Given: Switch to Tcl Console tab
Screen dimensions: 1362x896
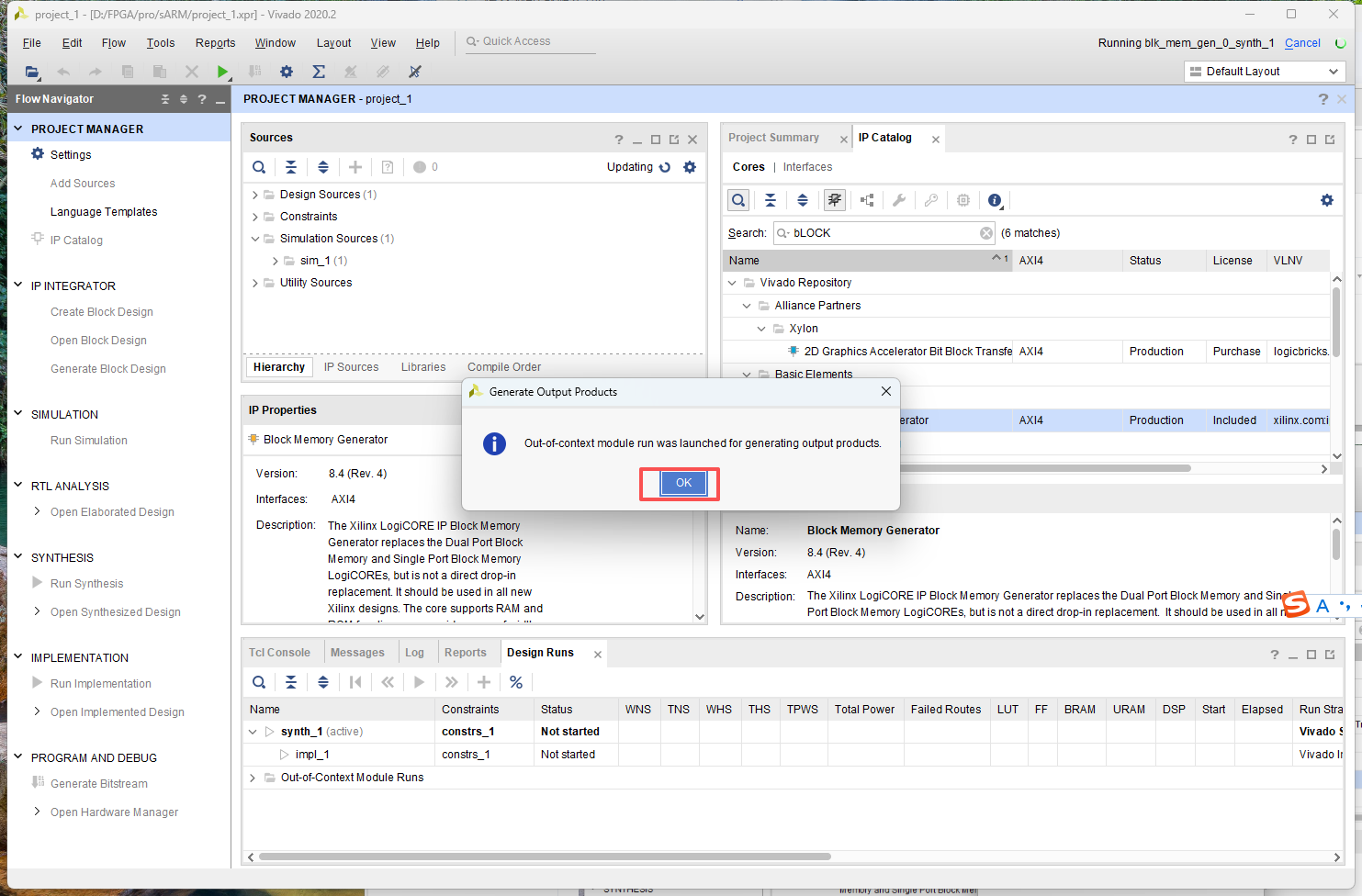Looking at the screenshot, I should (x=279, y=653).
